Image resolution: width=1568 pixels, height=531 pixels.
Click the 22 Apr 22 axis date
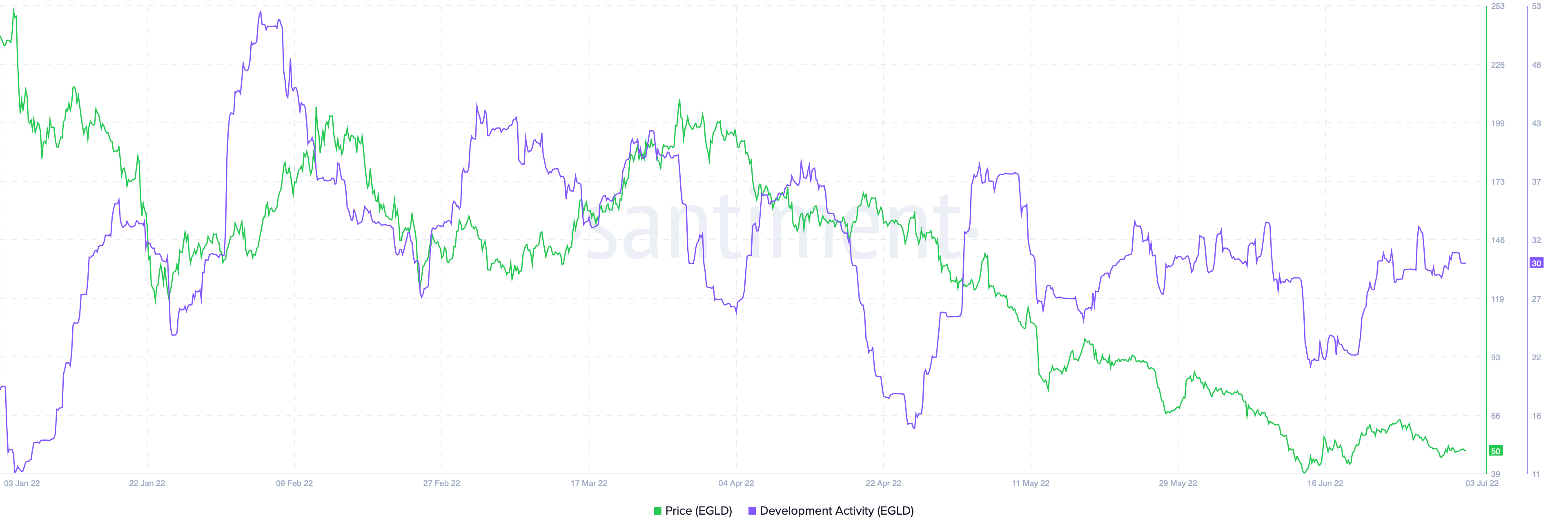coord(883,484)
